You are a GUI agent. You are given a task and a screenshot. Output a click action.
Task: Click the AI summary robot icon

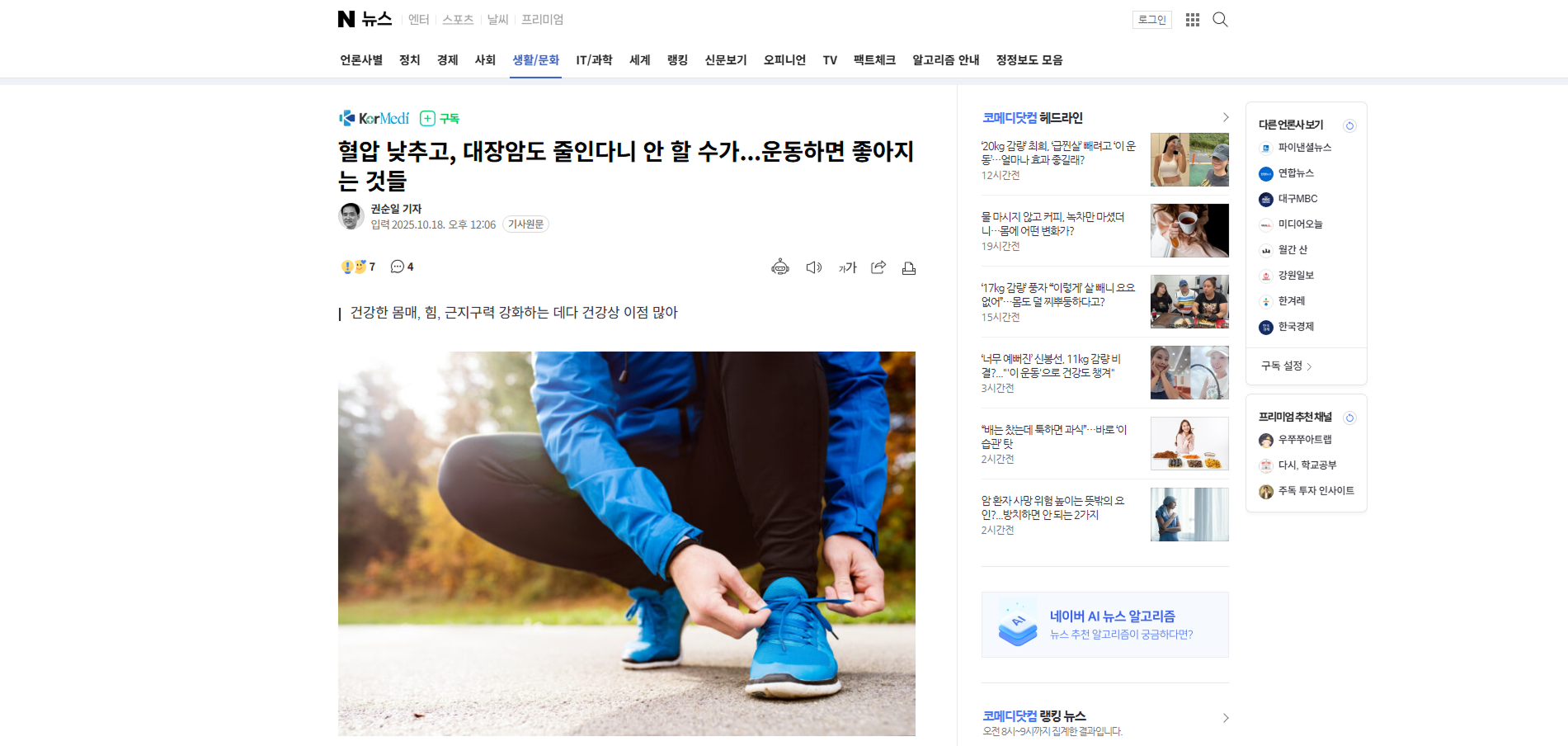(780, 267)
